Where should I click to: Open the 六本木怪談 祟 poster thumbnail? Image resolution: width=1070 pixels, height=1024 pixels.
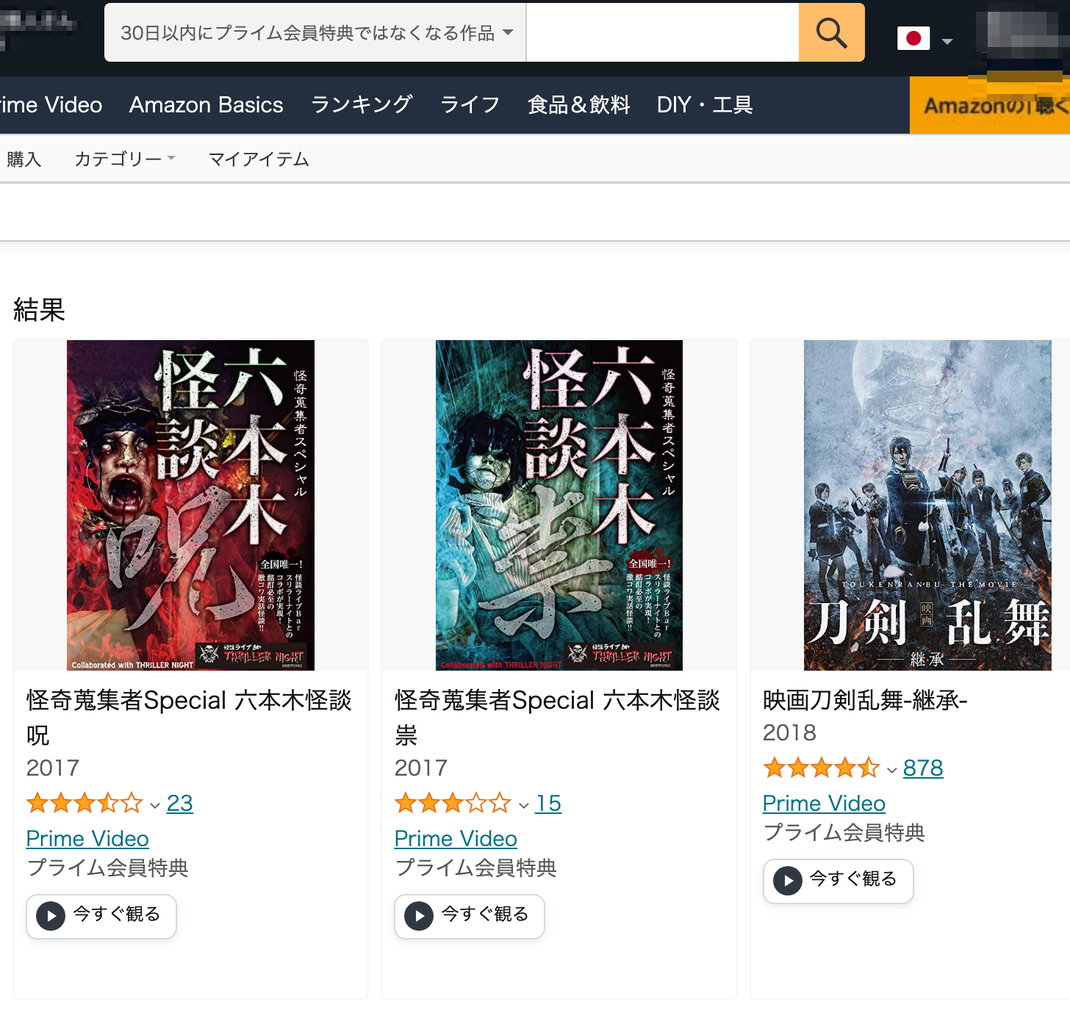point(559,505)
